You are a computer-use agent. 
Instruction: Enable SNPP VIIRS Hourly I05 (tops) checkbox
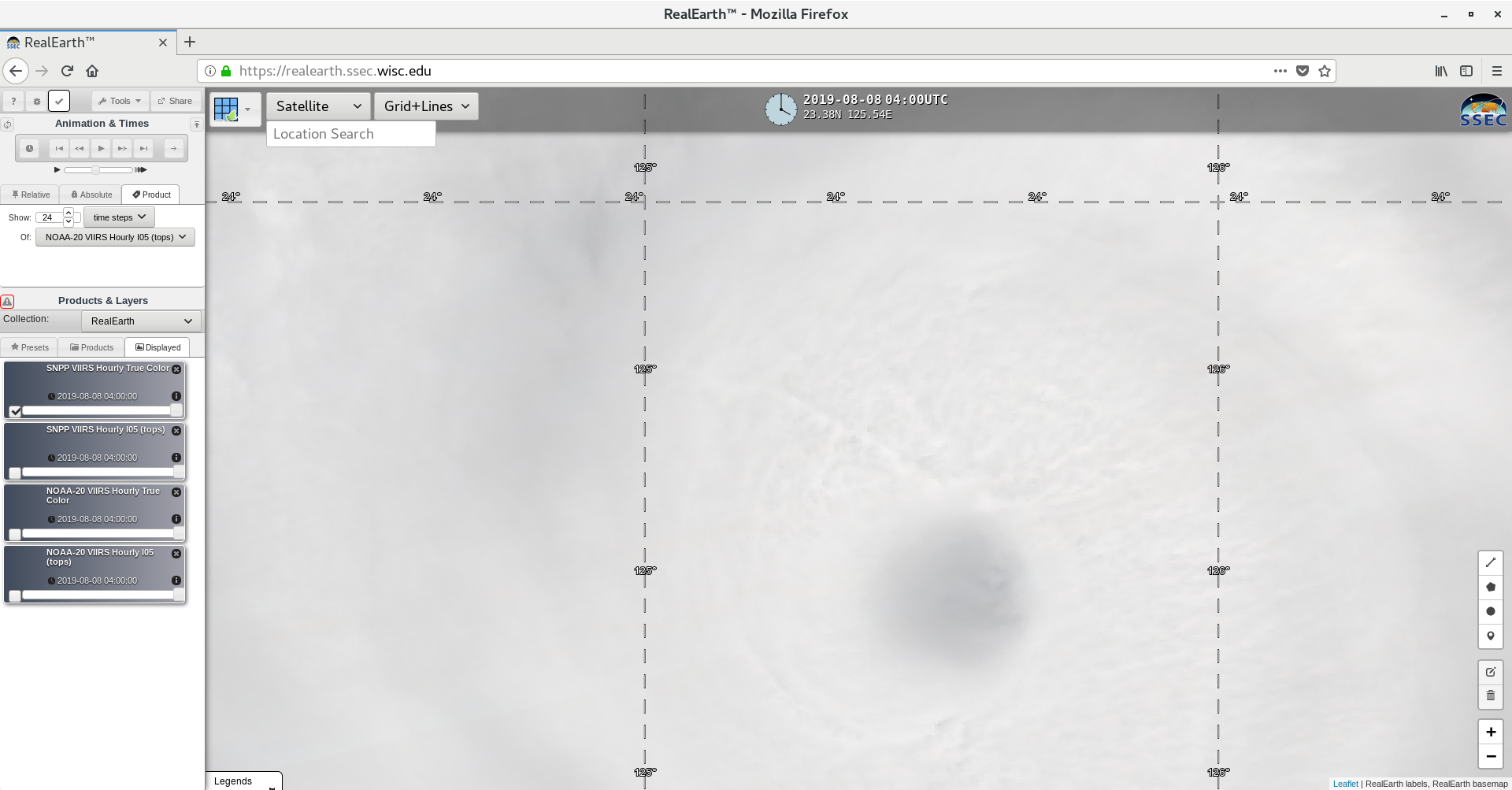click(x=15, y=473)
